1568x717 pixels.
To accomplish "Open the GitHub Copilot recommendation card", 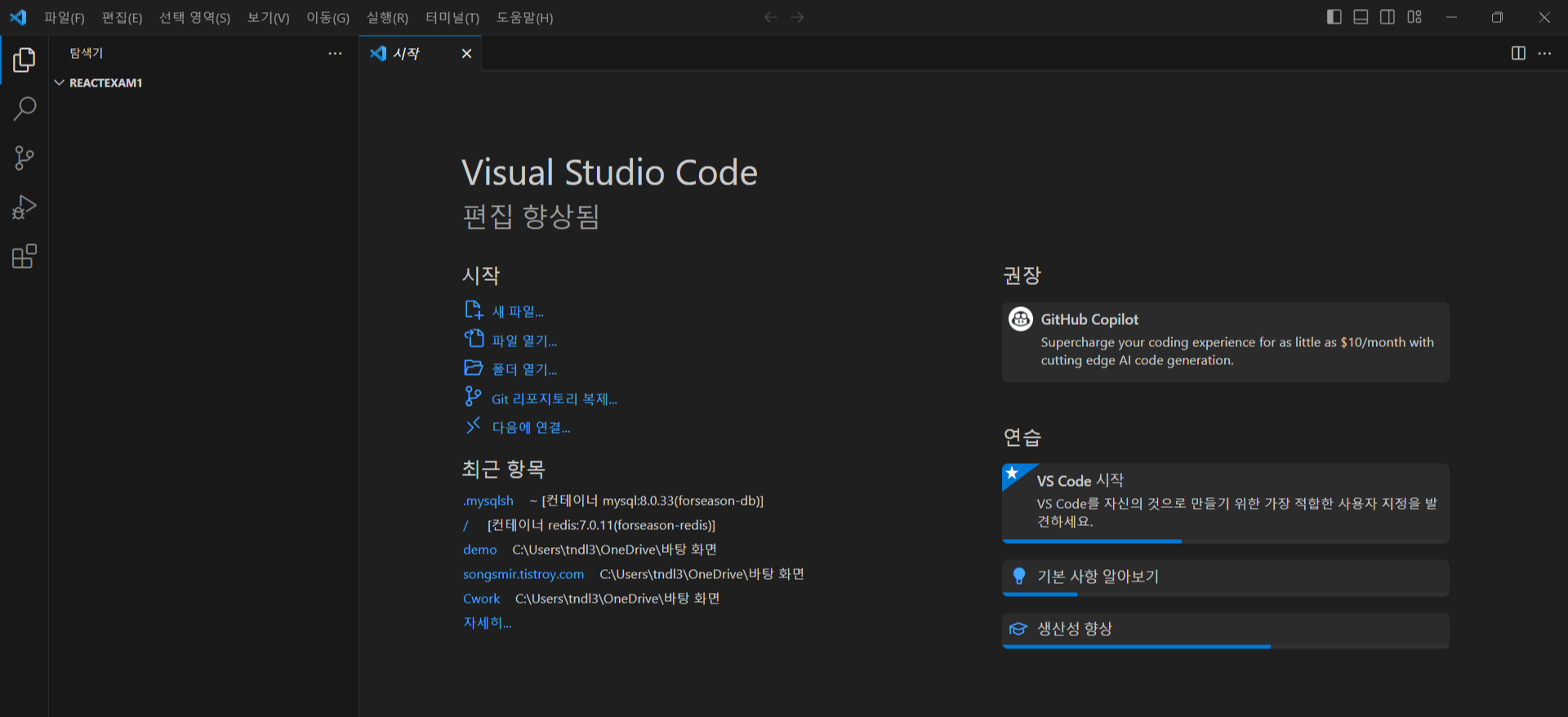I will point(1226,342).
